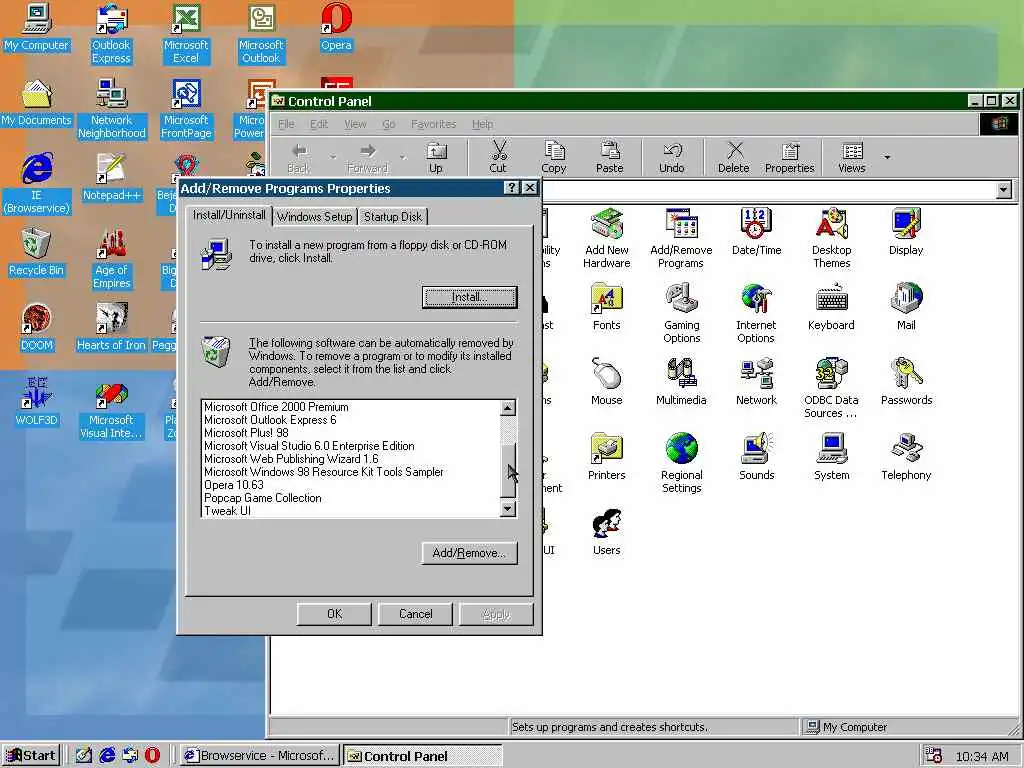Open the Multimedia settings icon

[x=681, y=381]
